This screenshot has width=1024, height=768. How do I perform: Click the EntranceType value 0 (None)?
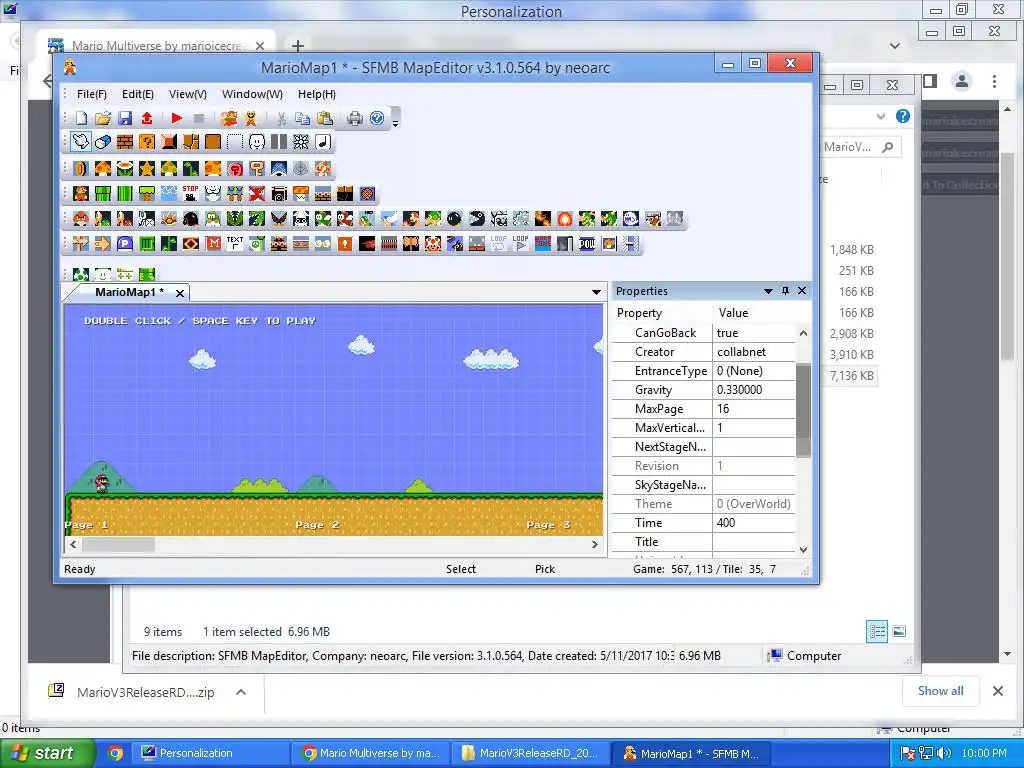754,371
